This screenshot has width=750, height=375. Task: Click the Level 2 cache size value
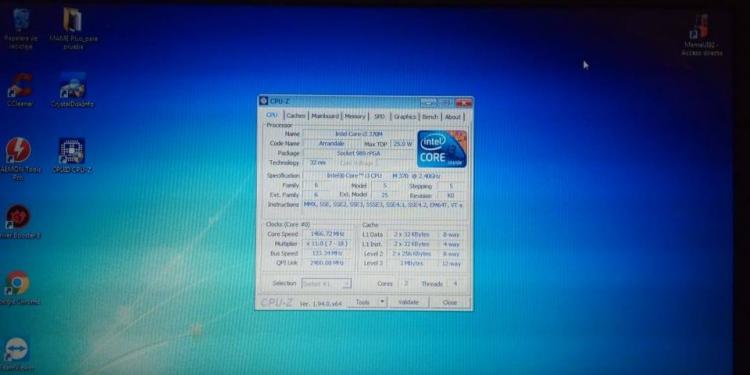pos(411,254)
